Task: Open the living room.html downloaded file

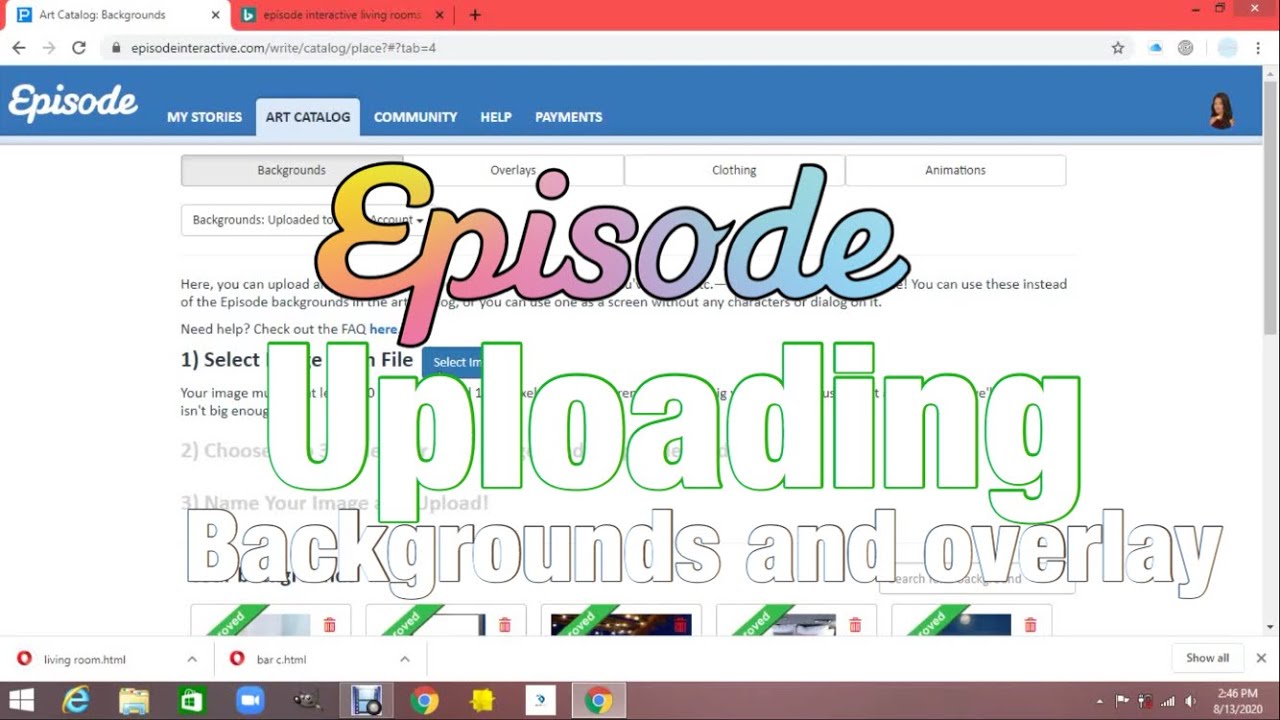Action: [85, 659]
